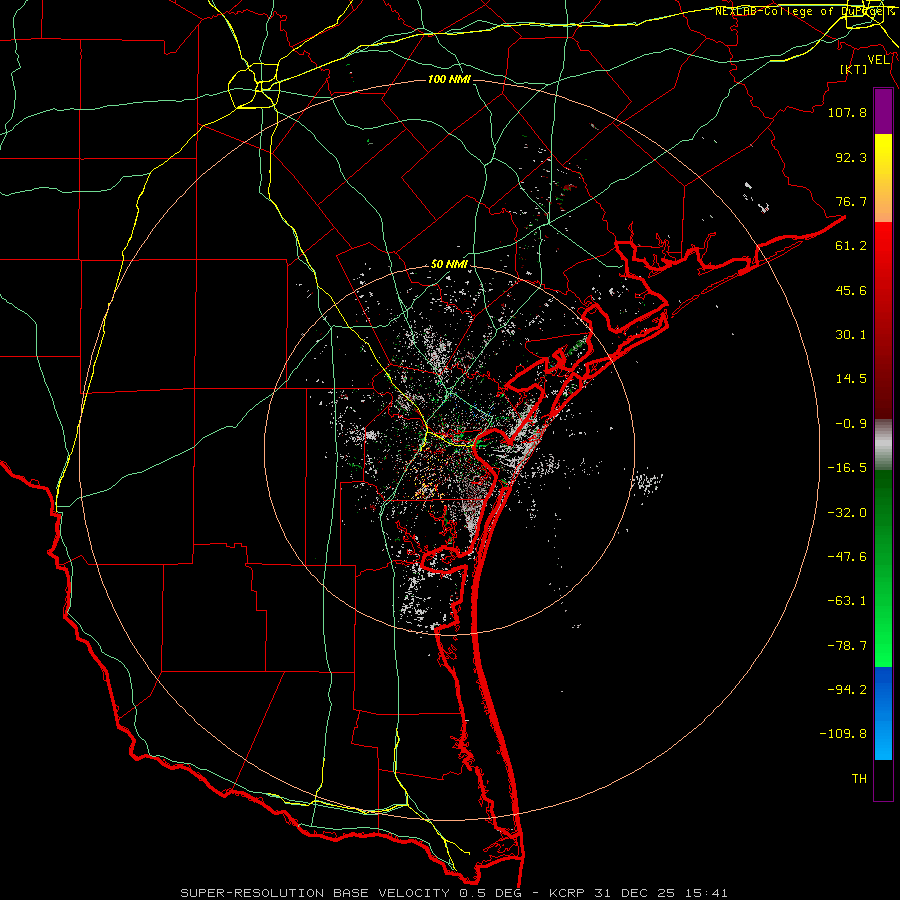Click the 61.2 velocity scale value
900x900 pixels.
click(851, 246)
